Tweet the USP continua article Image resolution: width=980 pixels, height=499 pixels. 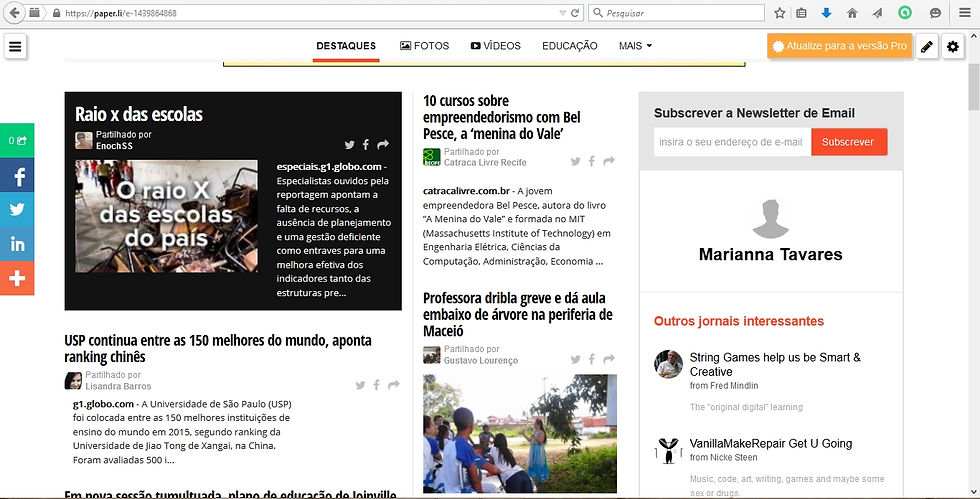tap(360, 385)
